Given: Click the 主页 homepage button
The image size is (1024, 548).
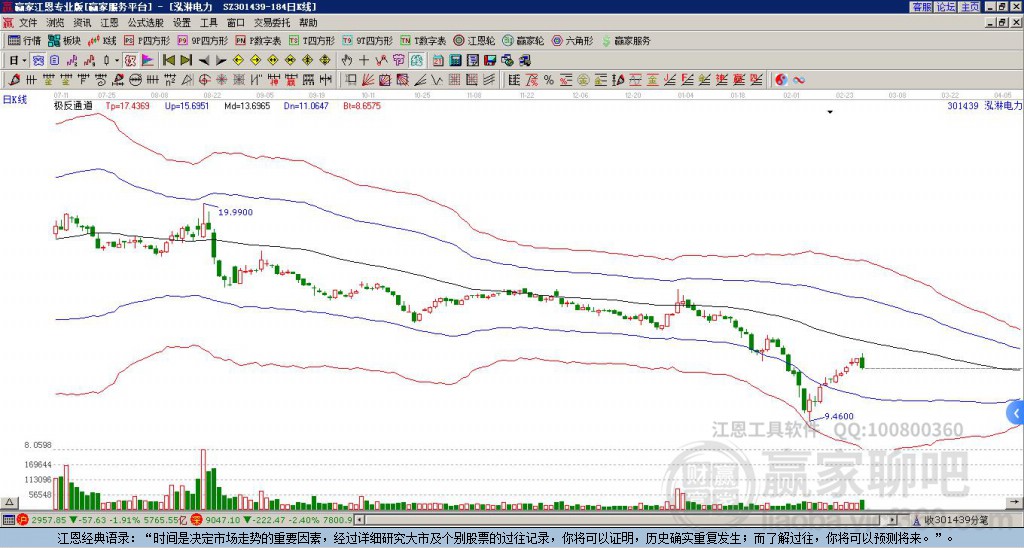Looking at the screenshot, I should coord(970,7).
